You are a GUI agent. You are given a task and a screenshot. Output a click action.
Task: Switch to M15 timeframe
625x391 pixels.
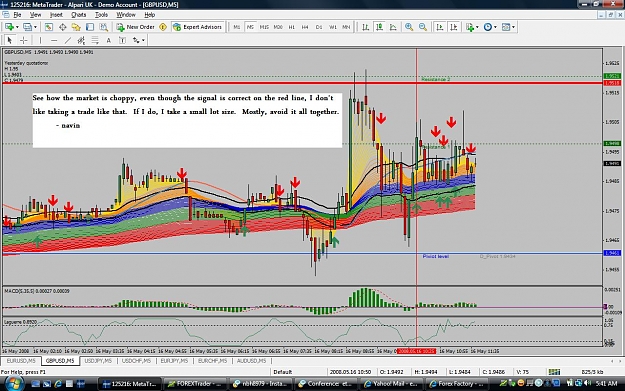tap(264, 27)
